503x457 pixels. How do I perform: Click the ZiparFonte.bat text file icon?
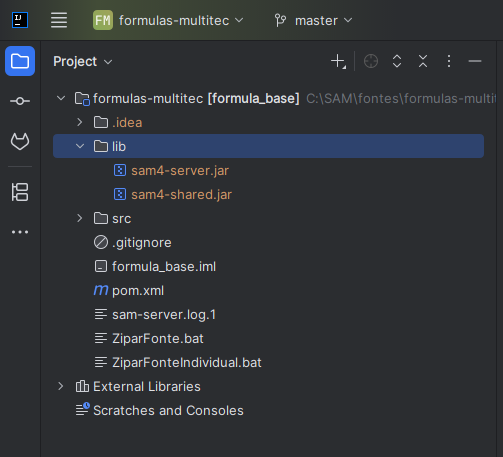point(101,338)
